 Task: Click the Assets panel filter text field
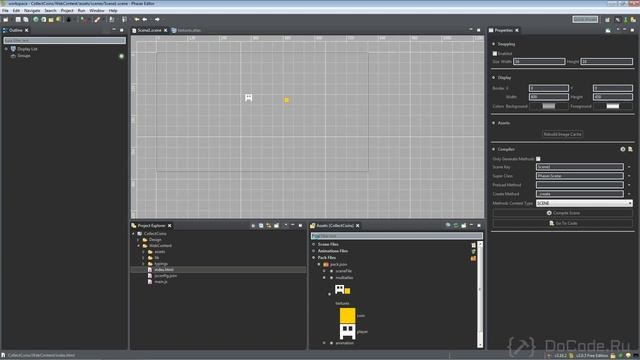(396, 236)
